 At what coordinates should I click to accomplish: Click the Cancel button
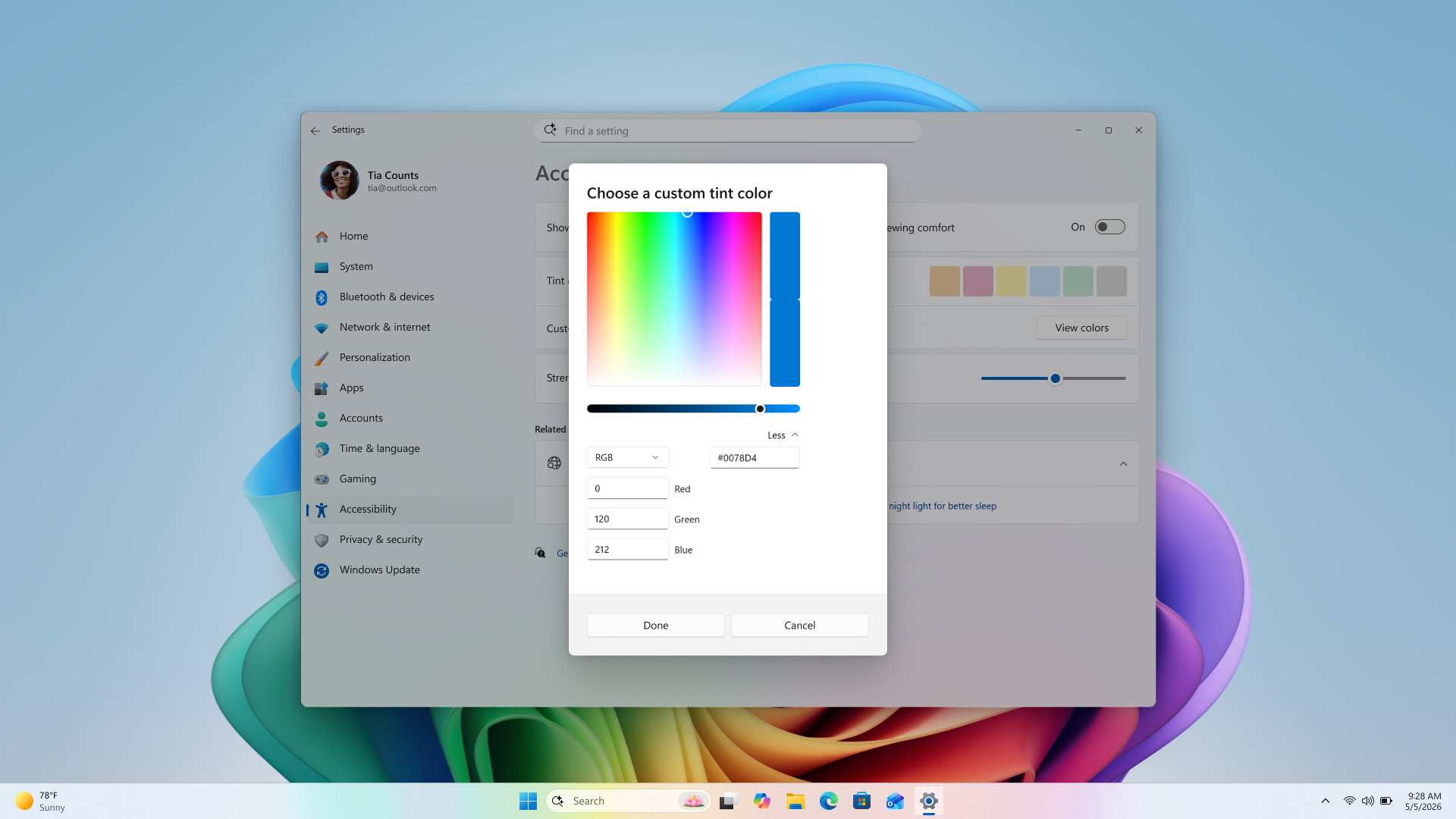pyautogui.click(x=799, y=625)
